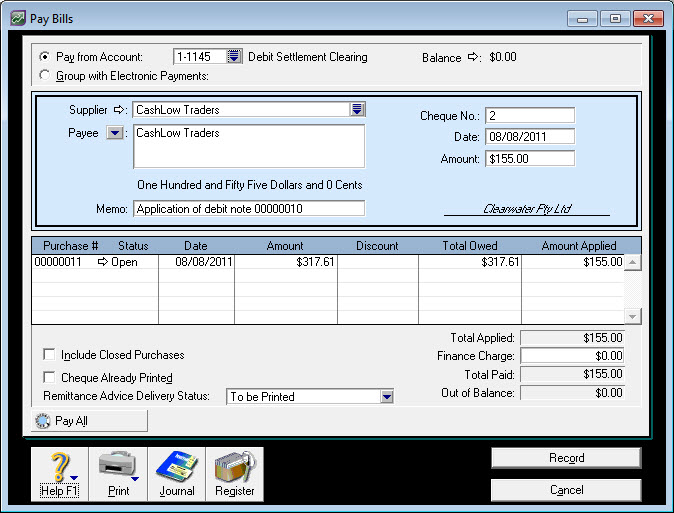Enable Include Closed Purchases checkbox
Image resolution: width=674 pixels, height=513 pixels.
(x=49, y=354)
